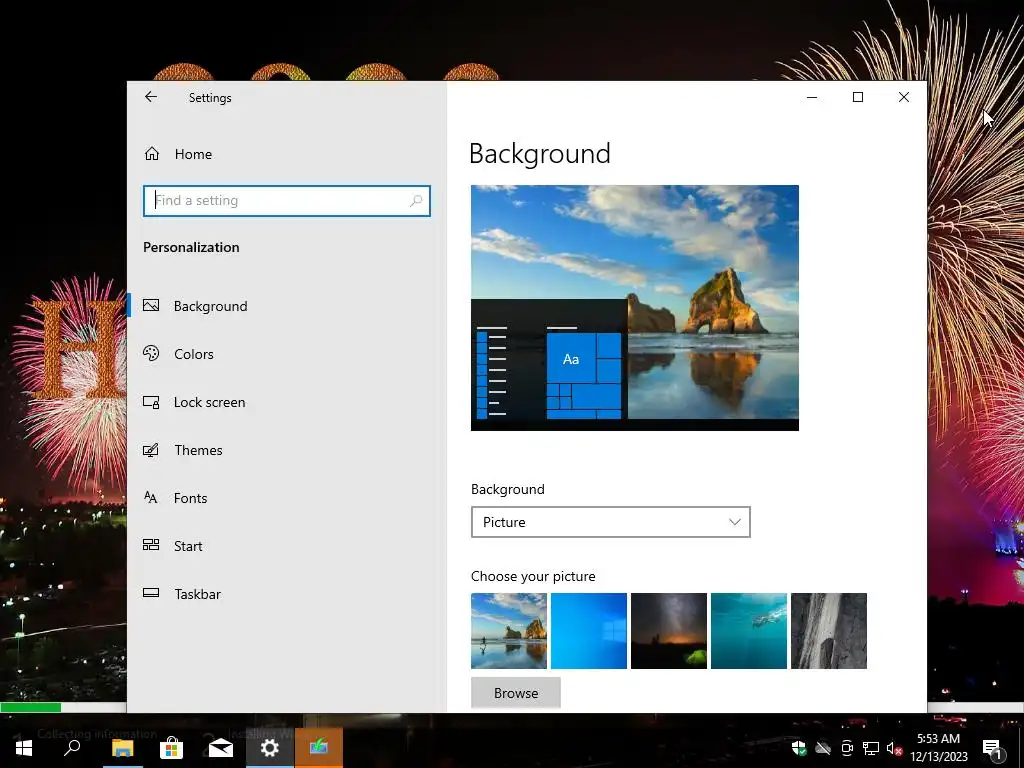The image size is (1024, 768).
Task: Close the Settings window
Action: coord(904,97)
